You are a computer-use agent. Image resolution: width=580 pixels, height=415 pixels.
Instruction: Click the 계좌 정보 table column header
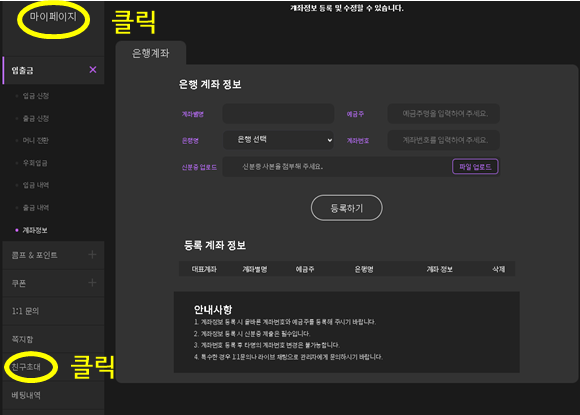pyautogui.click(x=439, y=269)
